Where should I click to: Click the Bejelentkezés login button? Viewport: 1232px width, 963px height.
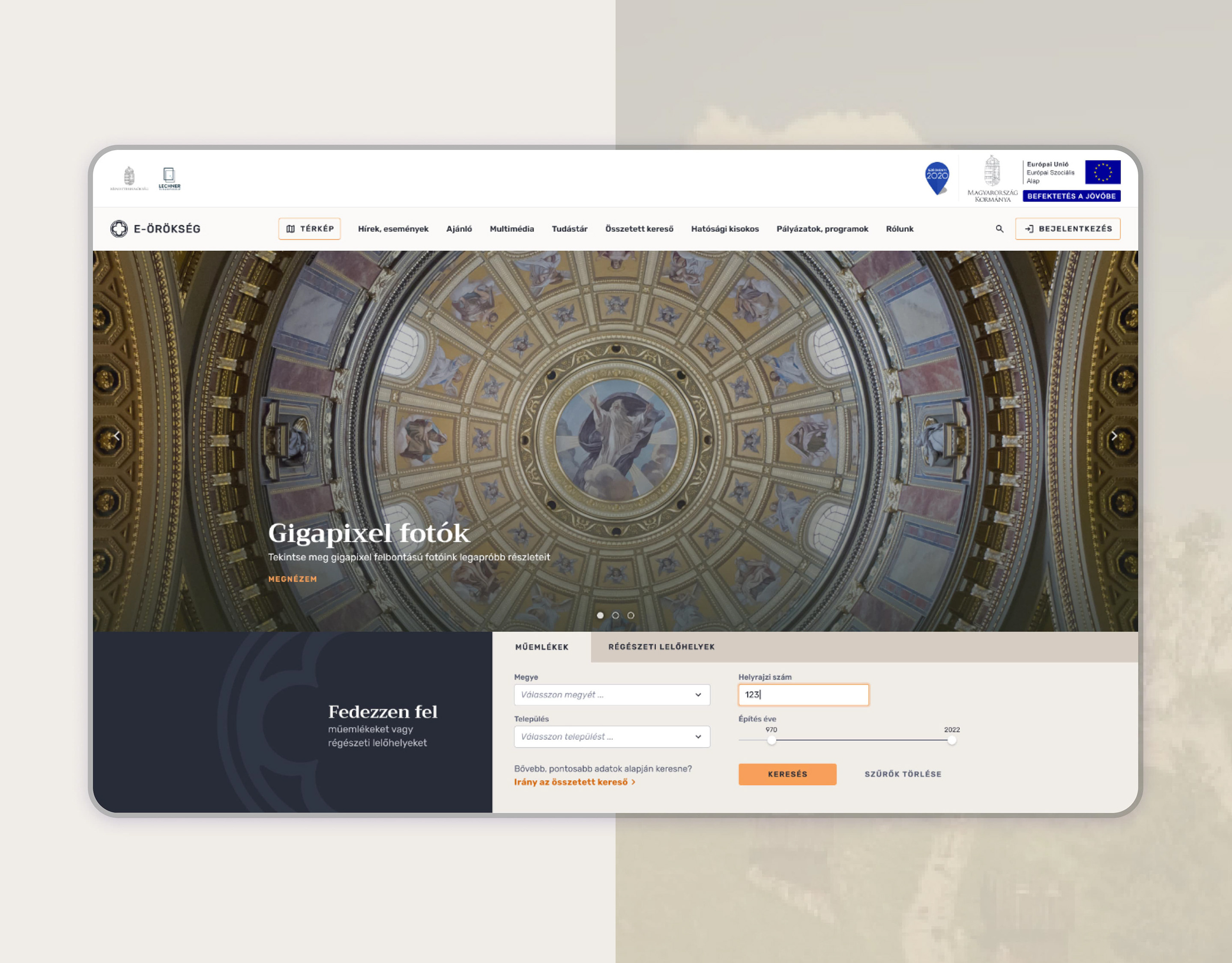point(1067,228)
